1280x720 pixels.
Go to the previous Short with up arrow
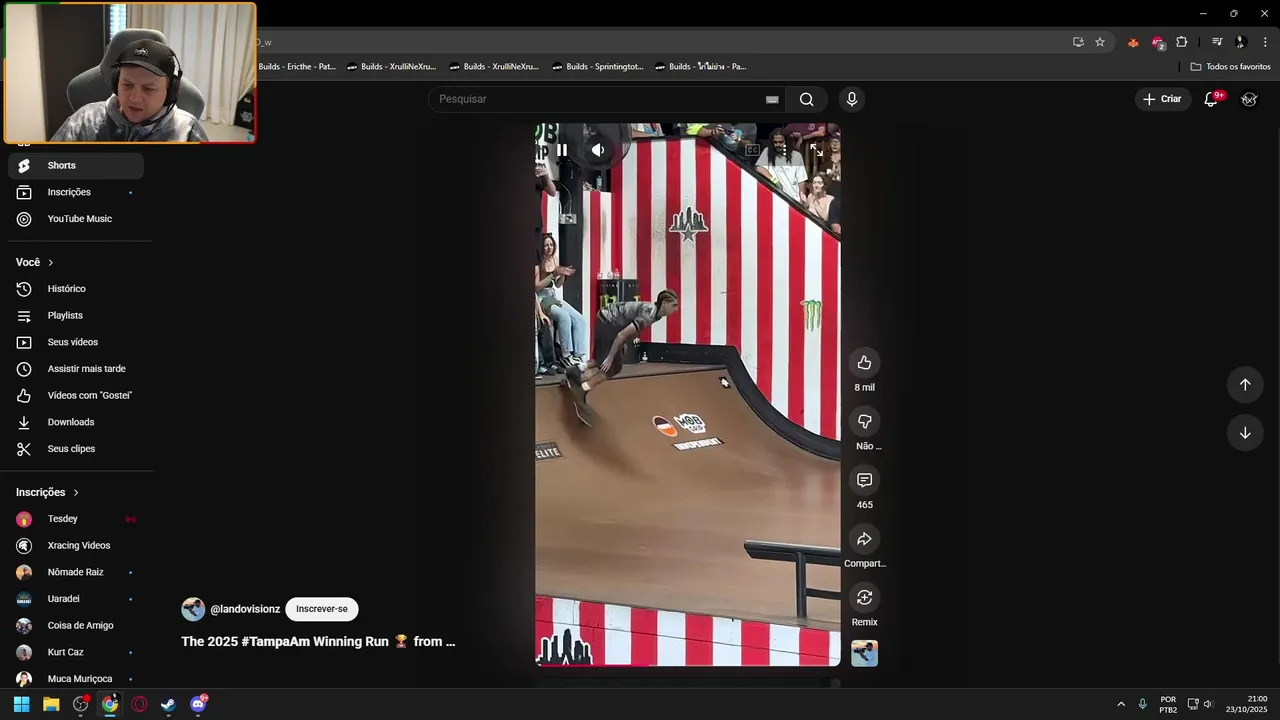point(1245,385)
